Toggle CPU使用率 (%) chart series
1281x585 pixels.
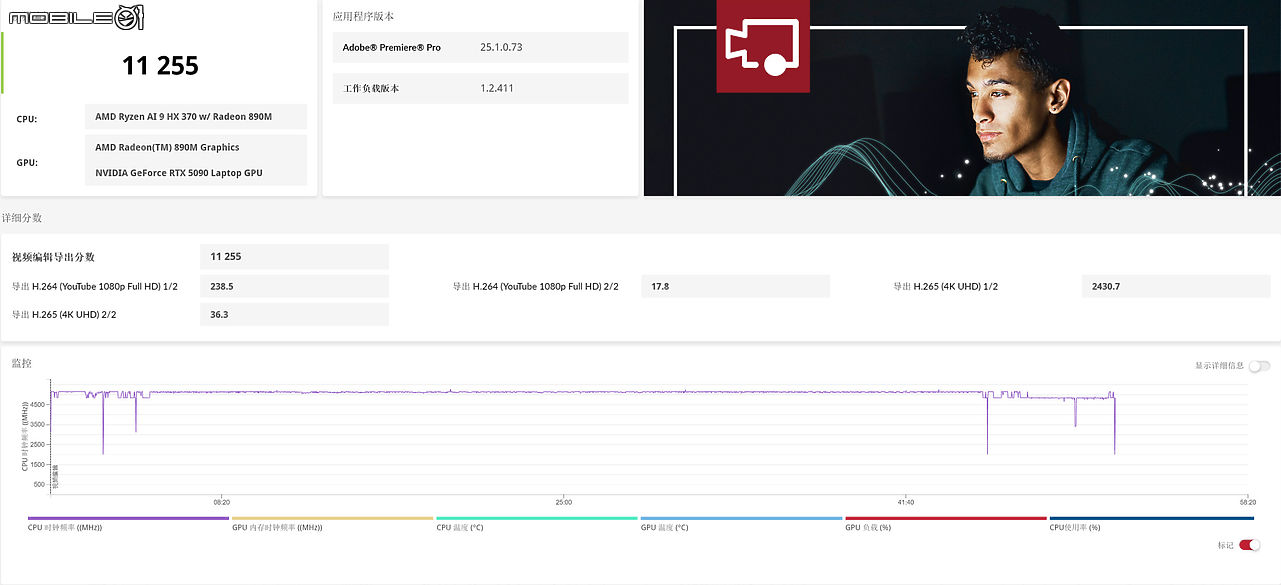(1151, 523)
